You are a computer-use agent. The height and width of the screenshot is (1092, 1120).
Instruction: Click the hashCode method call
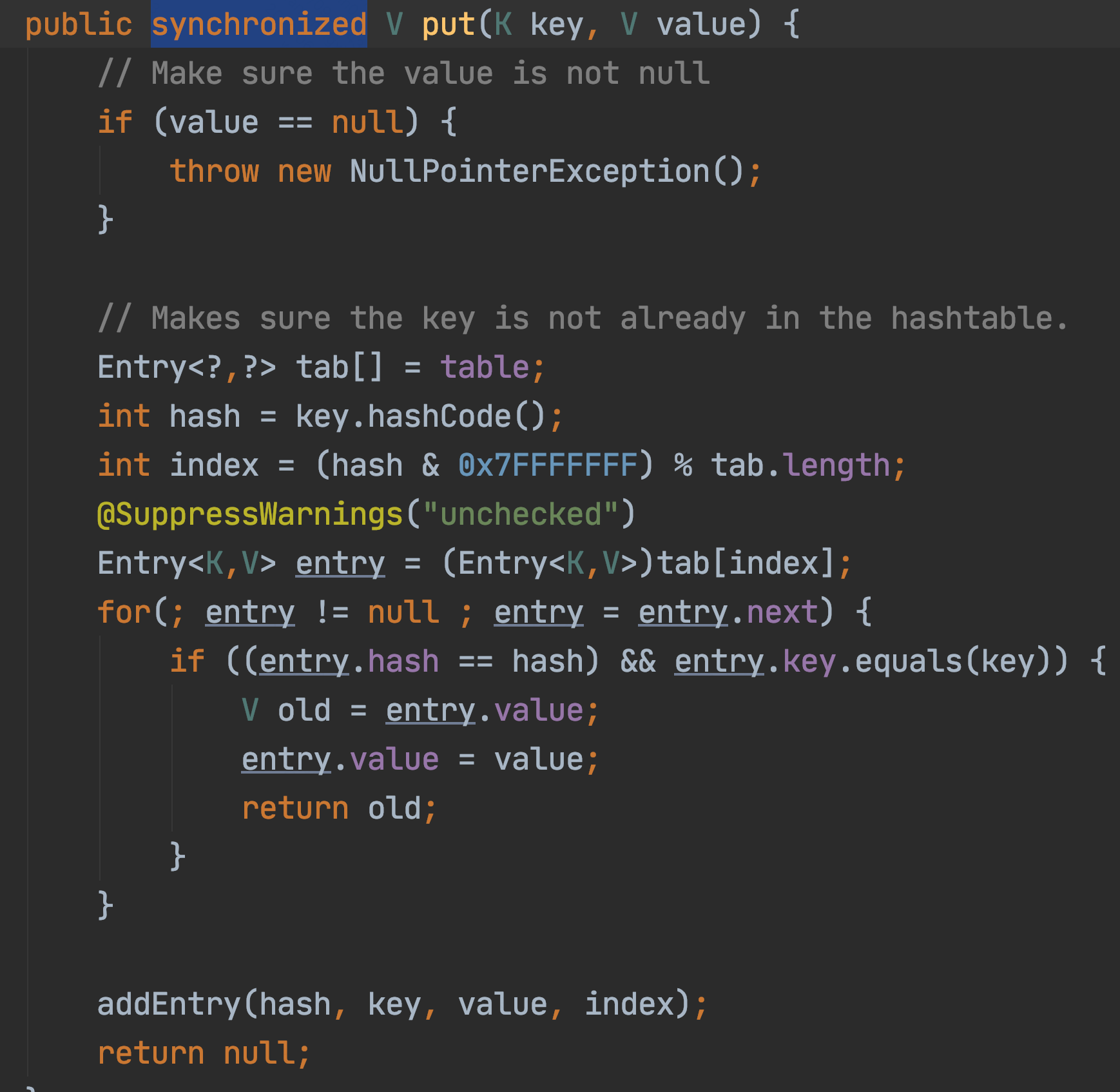pos(439,416)
